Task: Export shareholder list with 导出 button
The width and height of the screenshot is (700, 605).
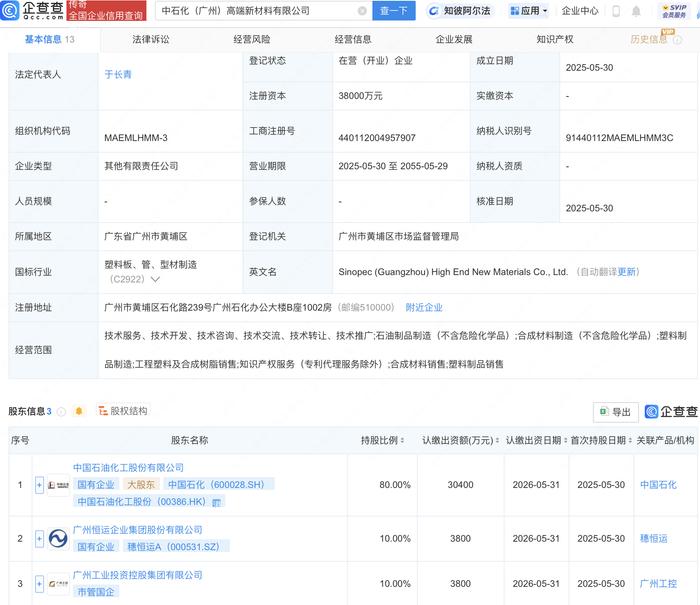Action: (x=616, y=412)
